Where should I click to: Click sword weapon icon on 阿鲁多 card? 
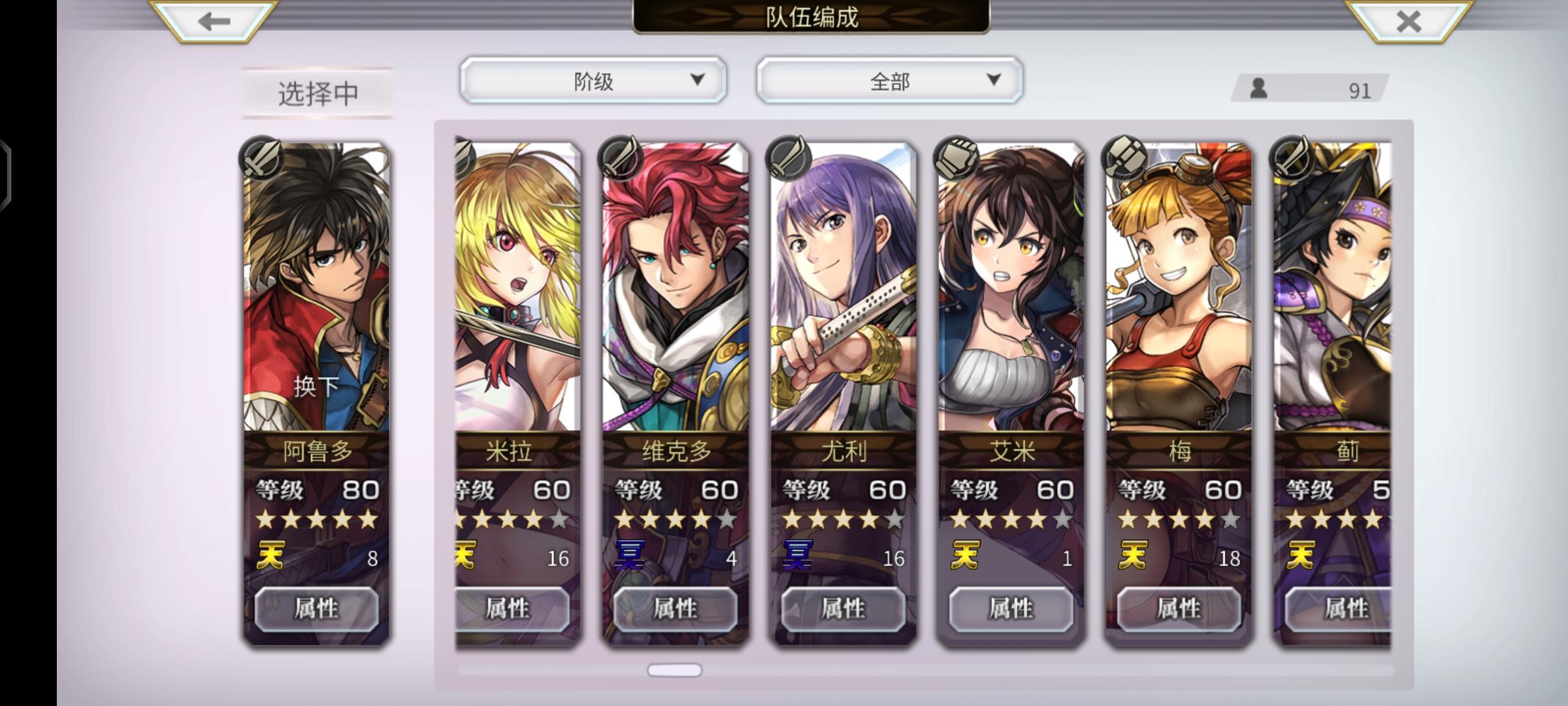tap(261, 158)
